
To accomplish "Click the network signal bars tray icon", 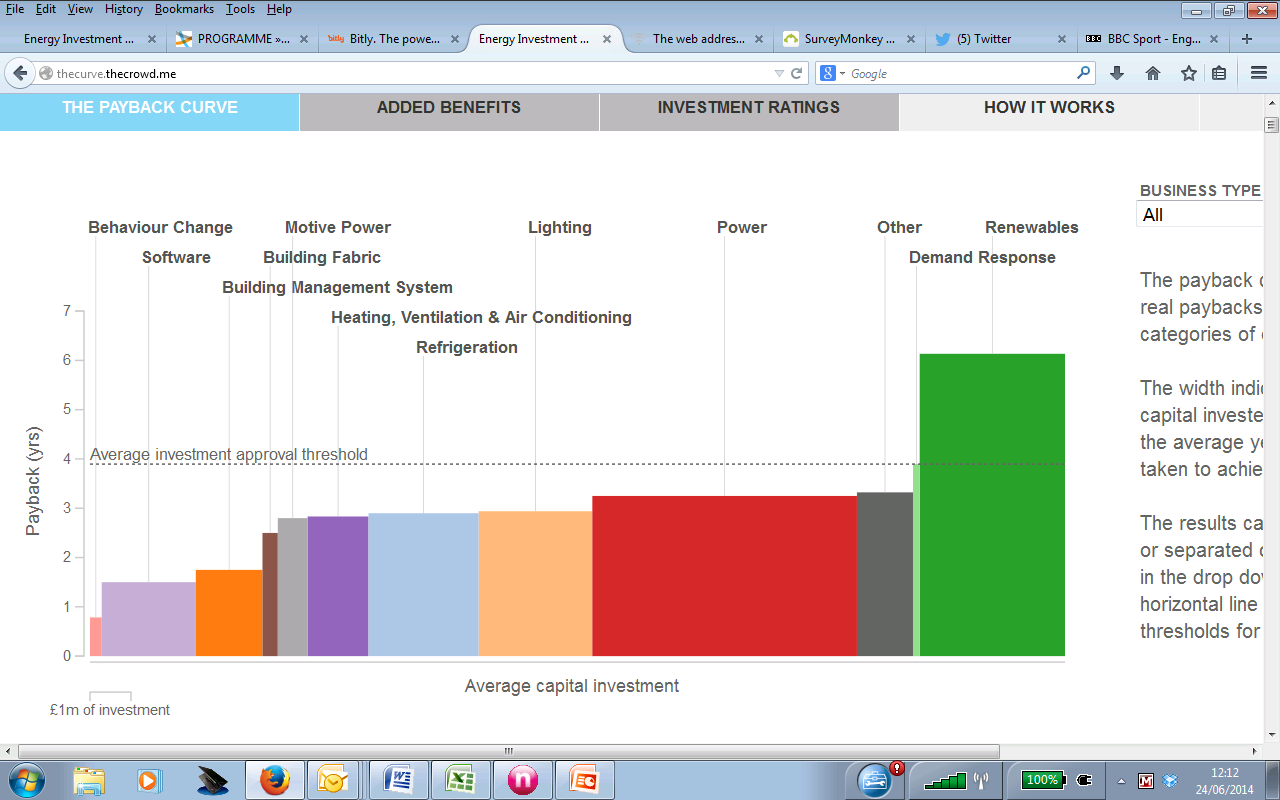I will 945,779.
